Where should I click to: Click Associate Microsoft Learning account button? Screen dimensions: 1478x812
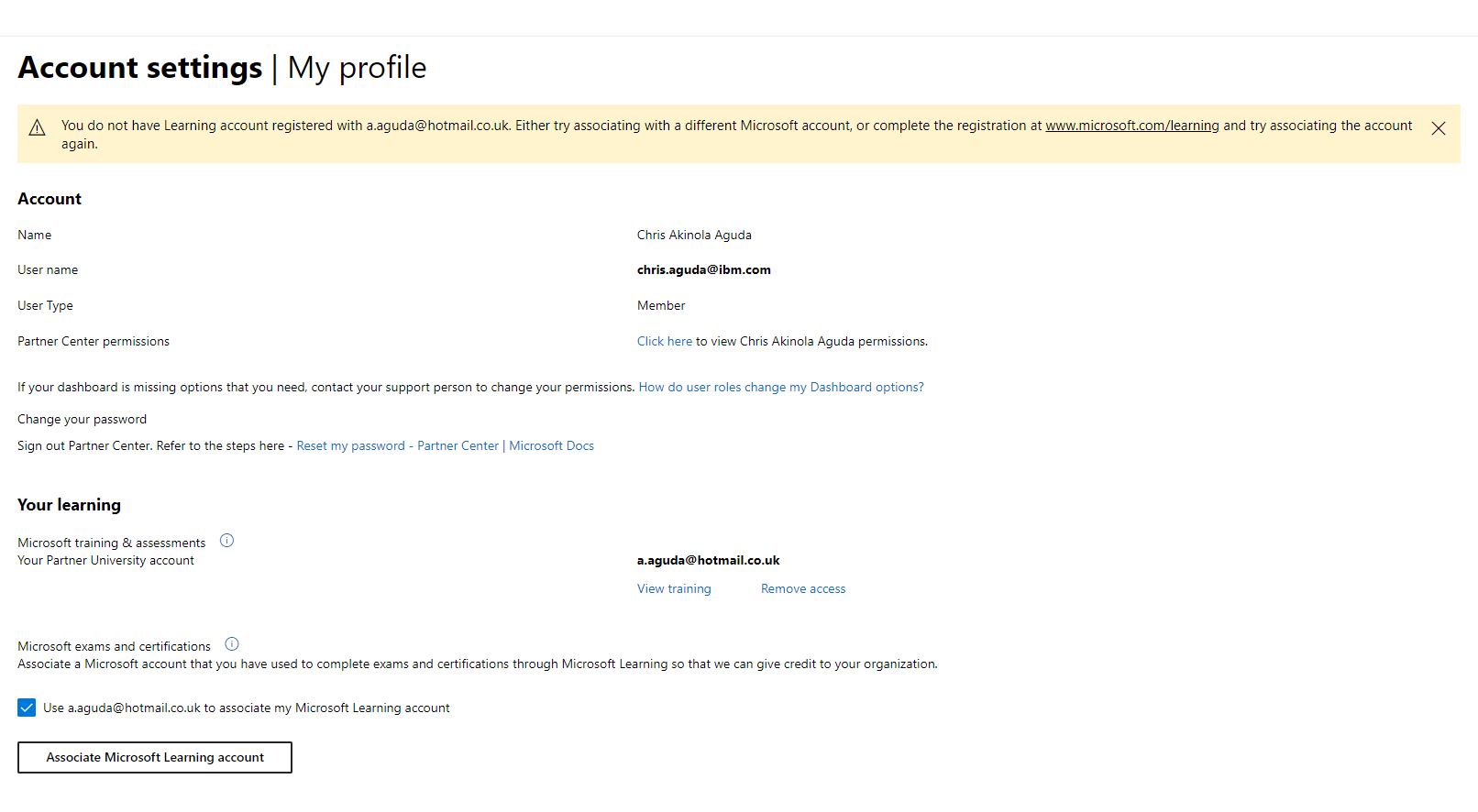point(155,757)
